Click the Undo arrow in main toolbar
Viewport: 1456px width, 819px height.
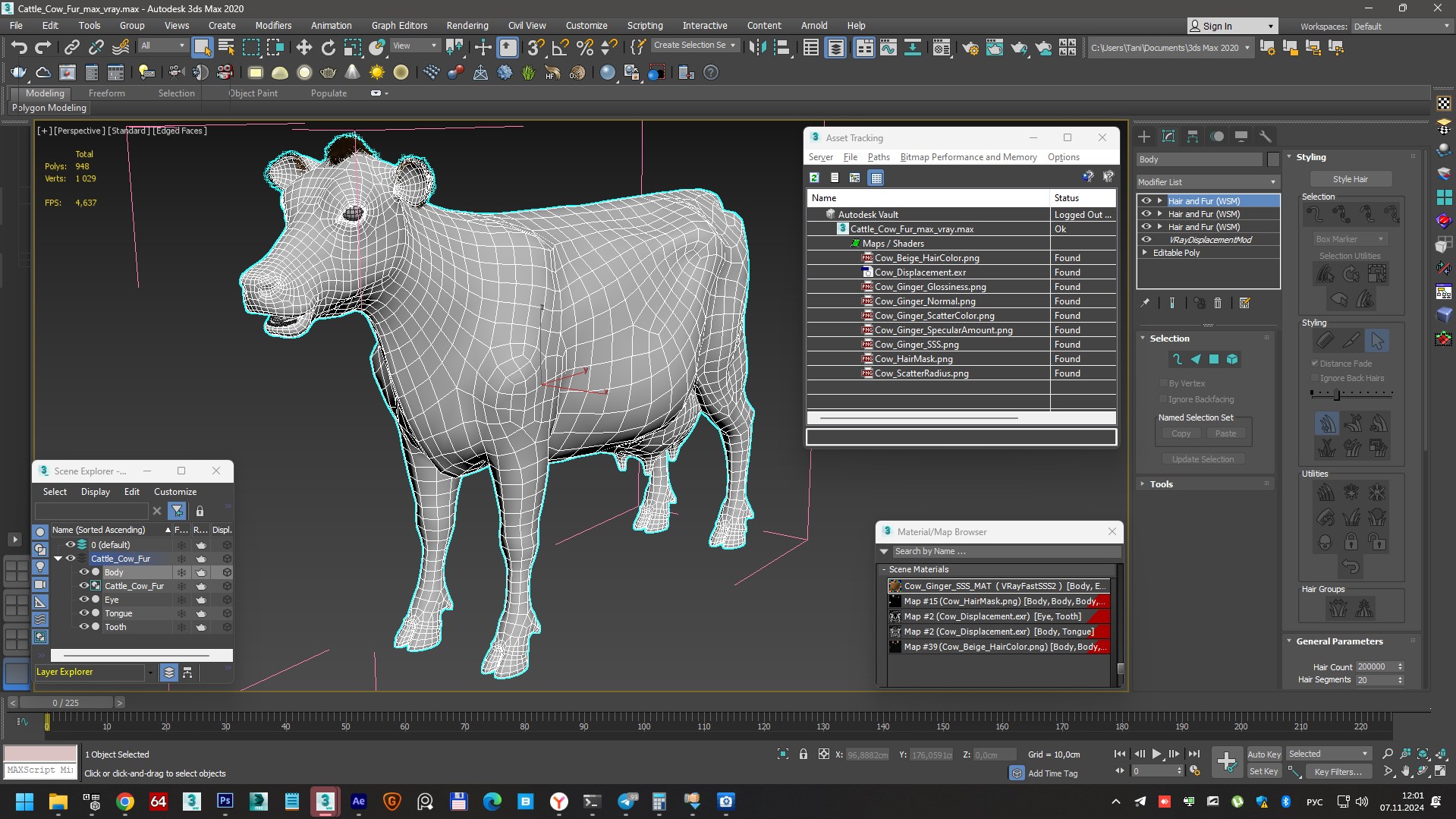coord(18,48)
